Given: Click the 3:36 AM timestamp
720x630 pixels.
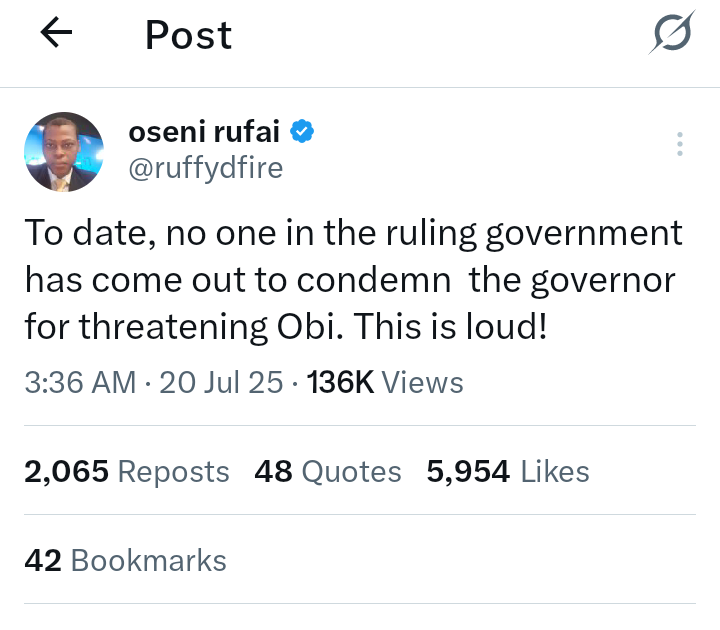Looking at the screenshot, I should click(79, 382).
